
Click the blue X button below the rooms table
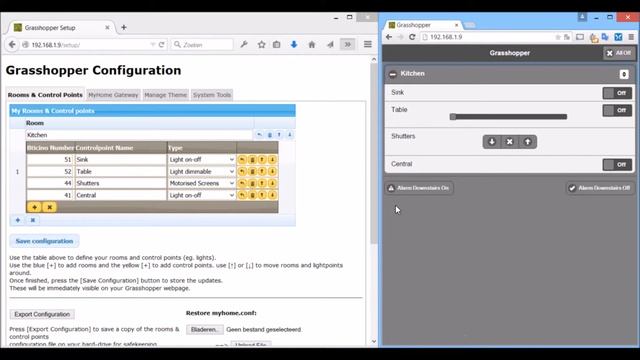click(x=33, y=220)
